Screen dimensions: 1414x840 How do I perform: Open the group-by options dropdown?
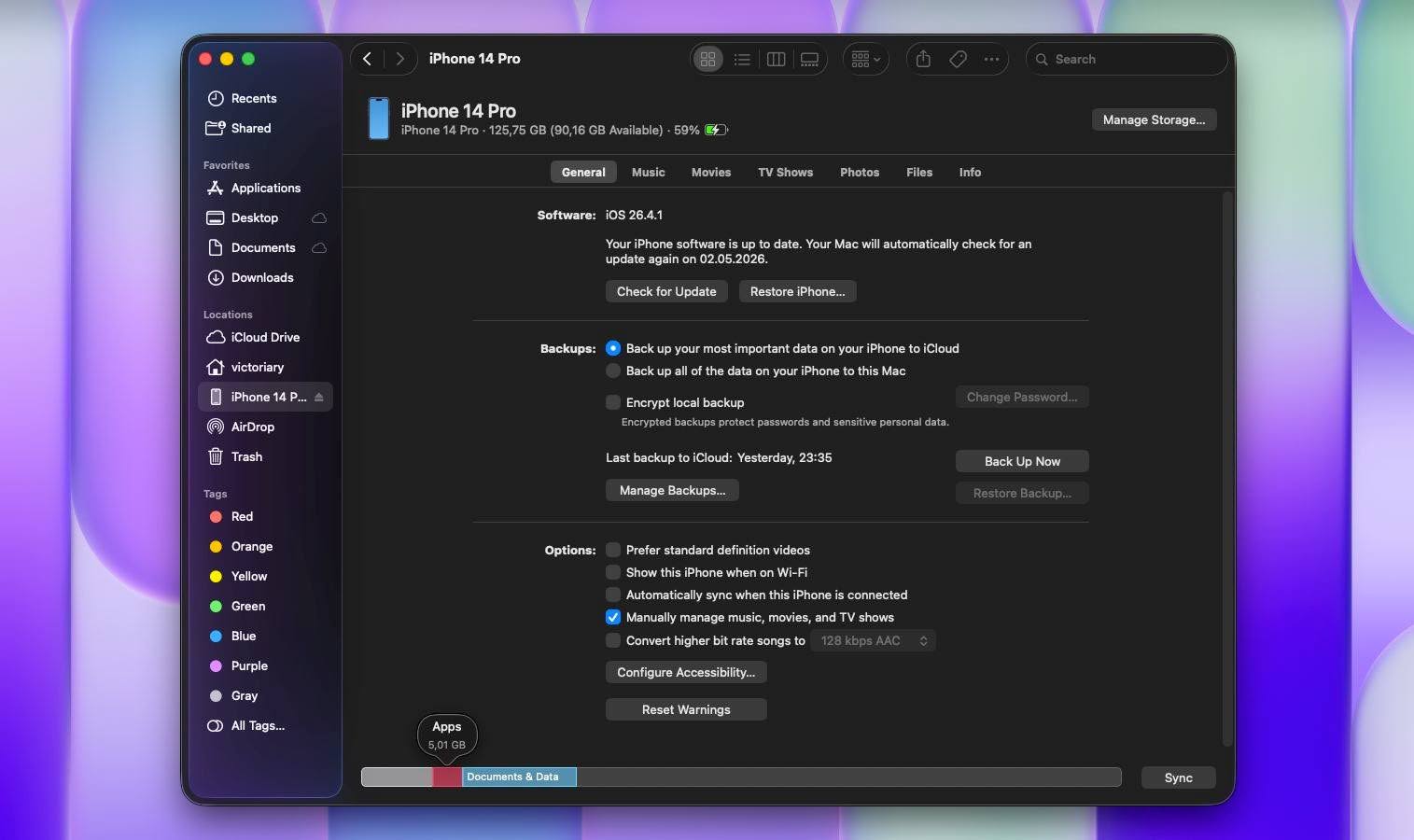tap(866, 59)
